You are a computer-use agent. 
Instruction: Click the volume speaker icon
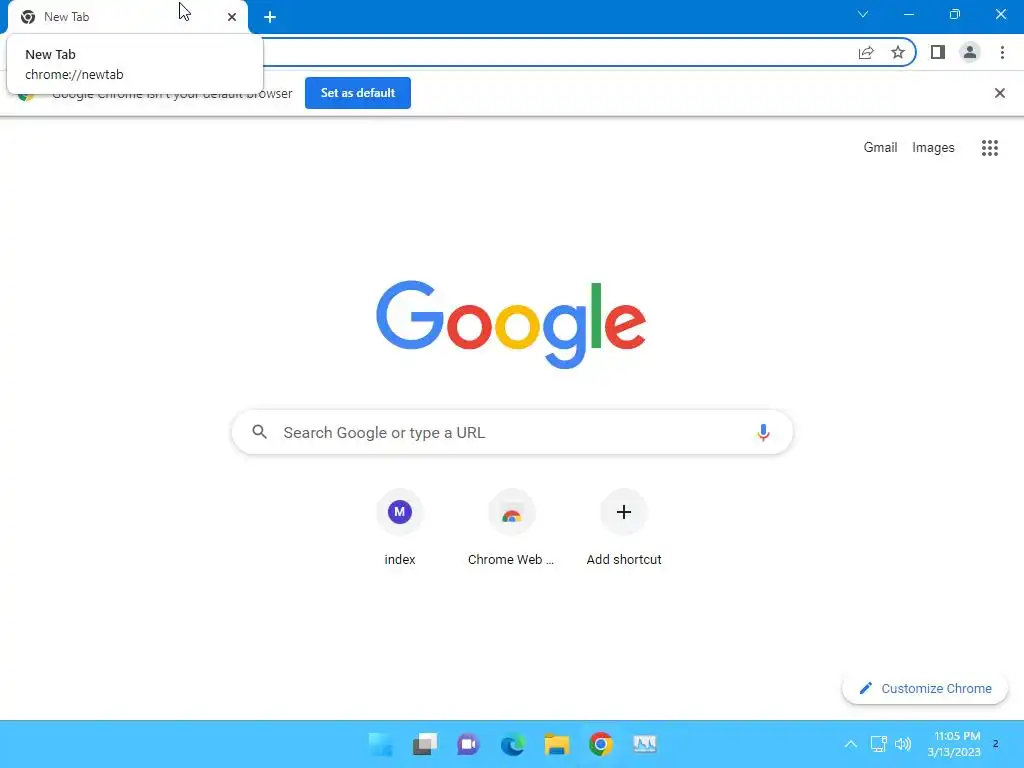tap(903, 744)
